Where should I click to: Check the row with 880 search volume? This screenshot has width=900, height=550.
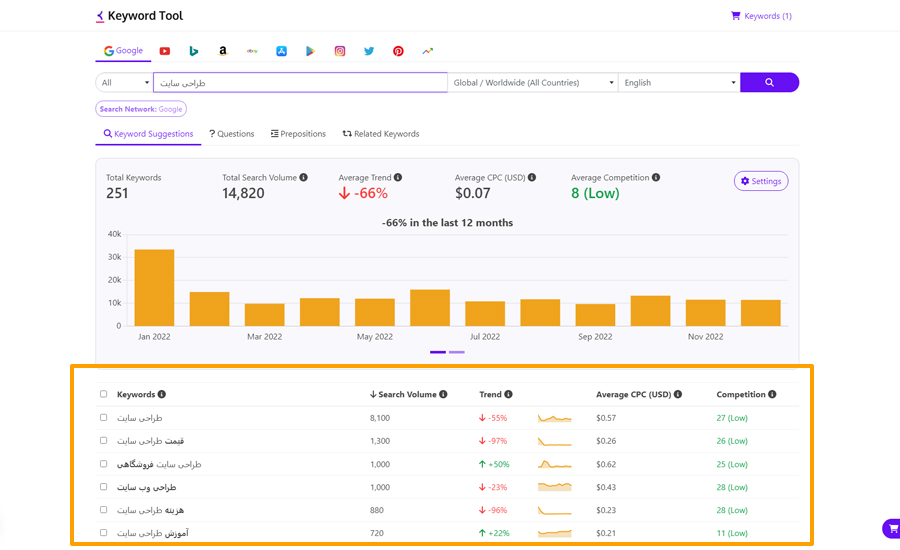(103, 509)
